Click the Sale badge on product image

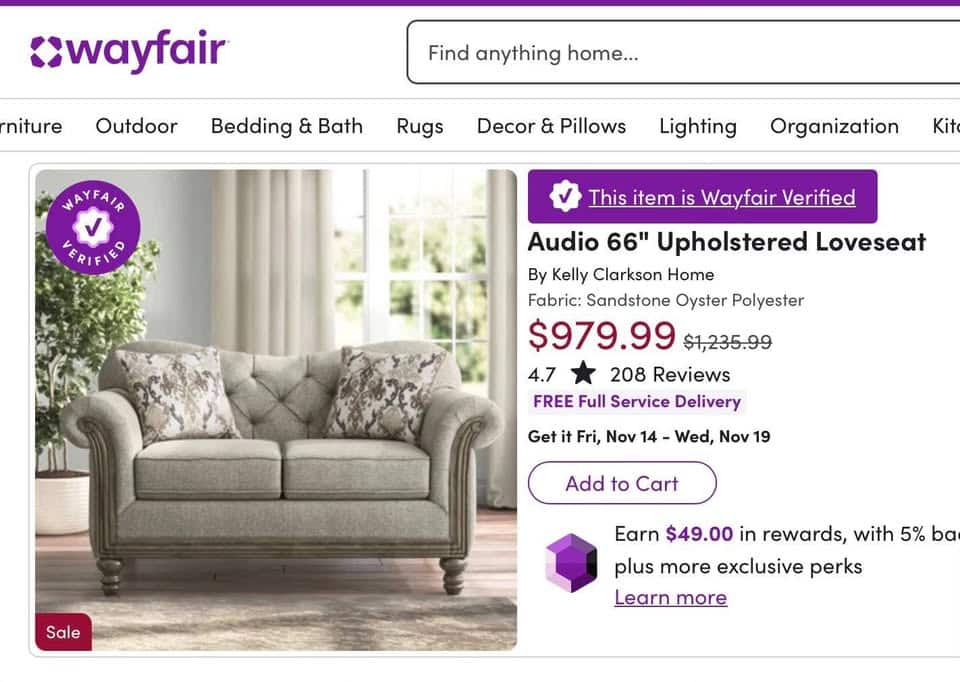pyautogui.click(x=63, y=632)
